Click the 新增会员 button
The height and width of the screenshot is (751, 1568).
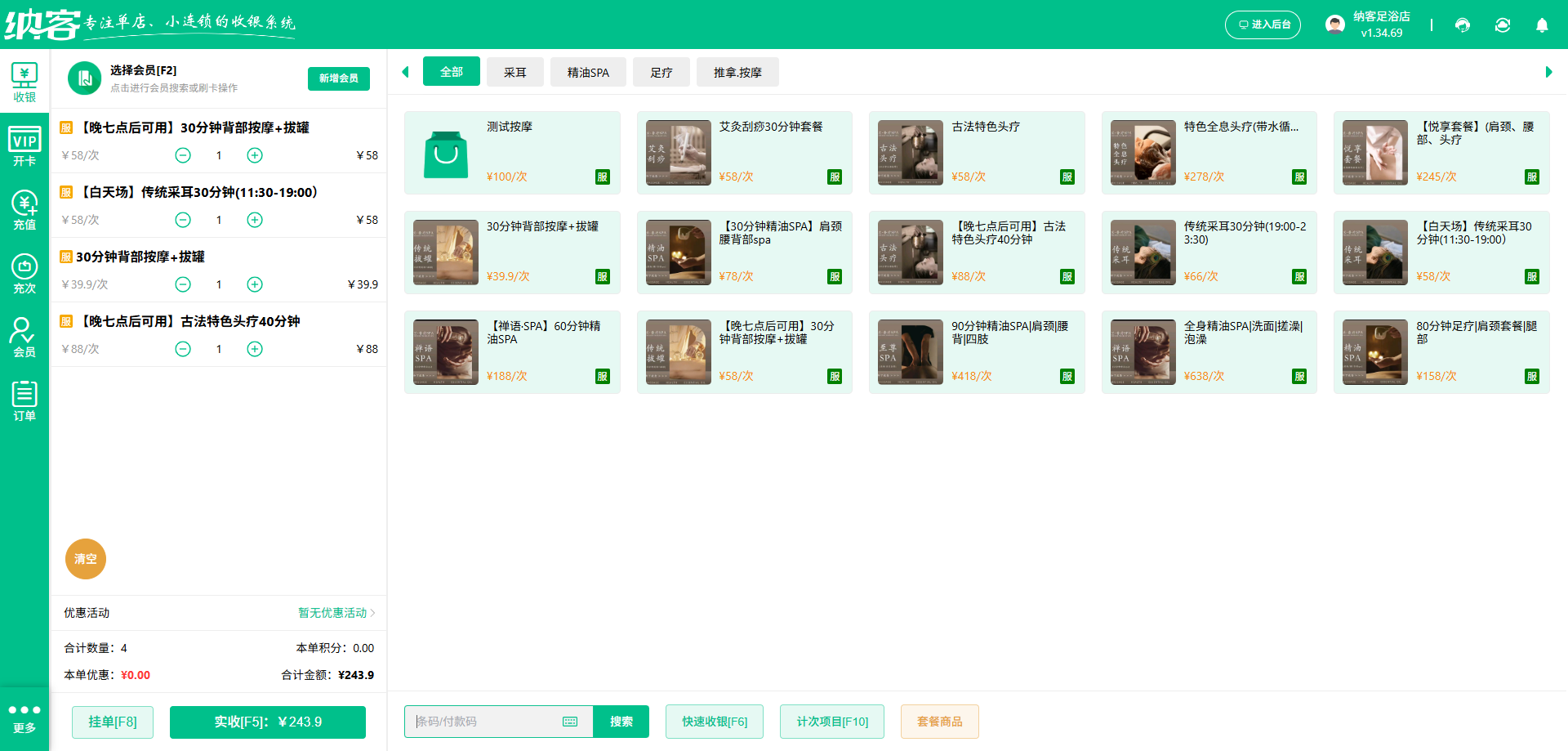pos(339,78)
